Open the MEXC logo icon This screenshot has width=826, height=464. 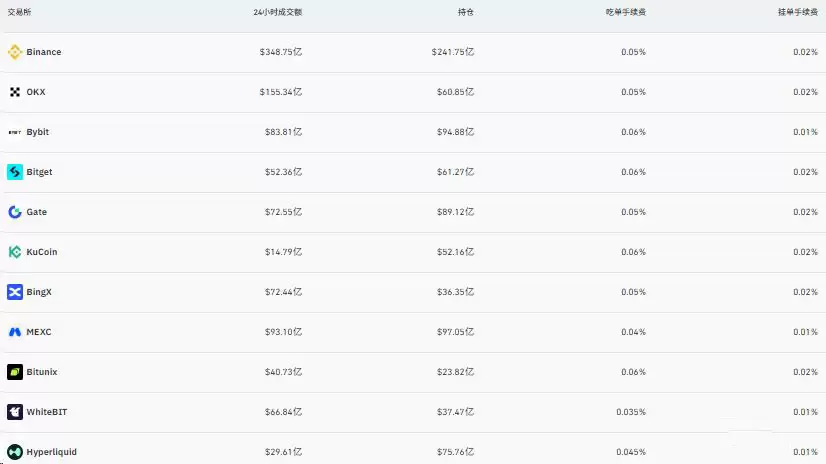pyautogui.click(x=15, y=332)
